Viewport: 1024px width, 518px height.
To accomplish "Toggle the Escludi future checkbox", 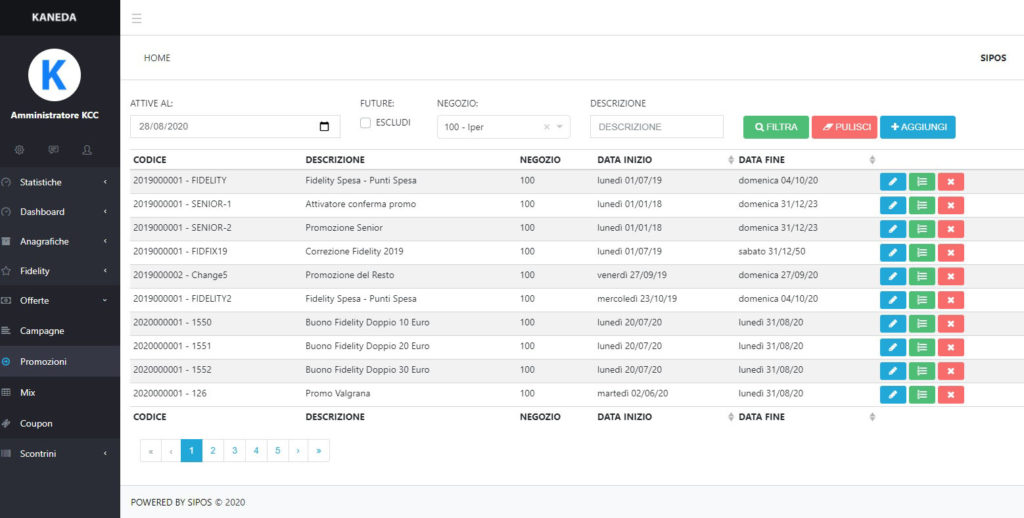I will [366, 123].
